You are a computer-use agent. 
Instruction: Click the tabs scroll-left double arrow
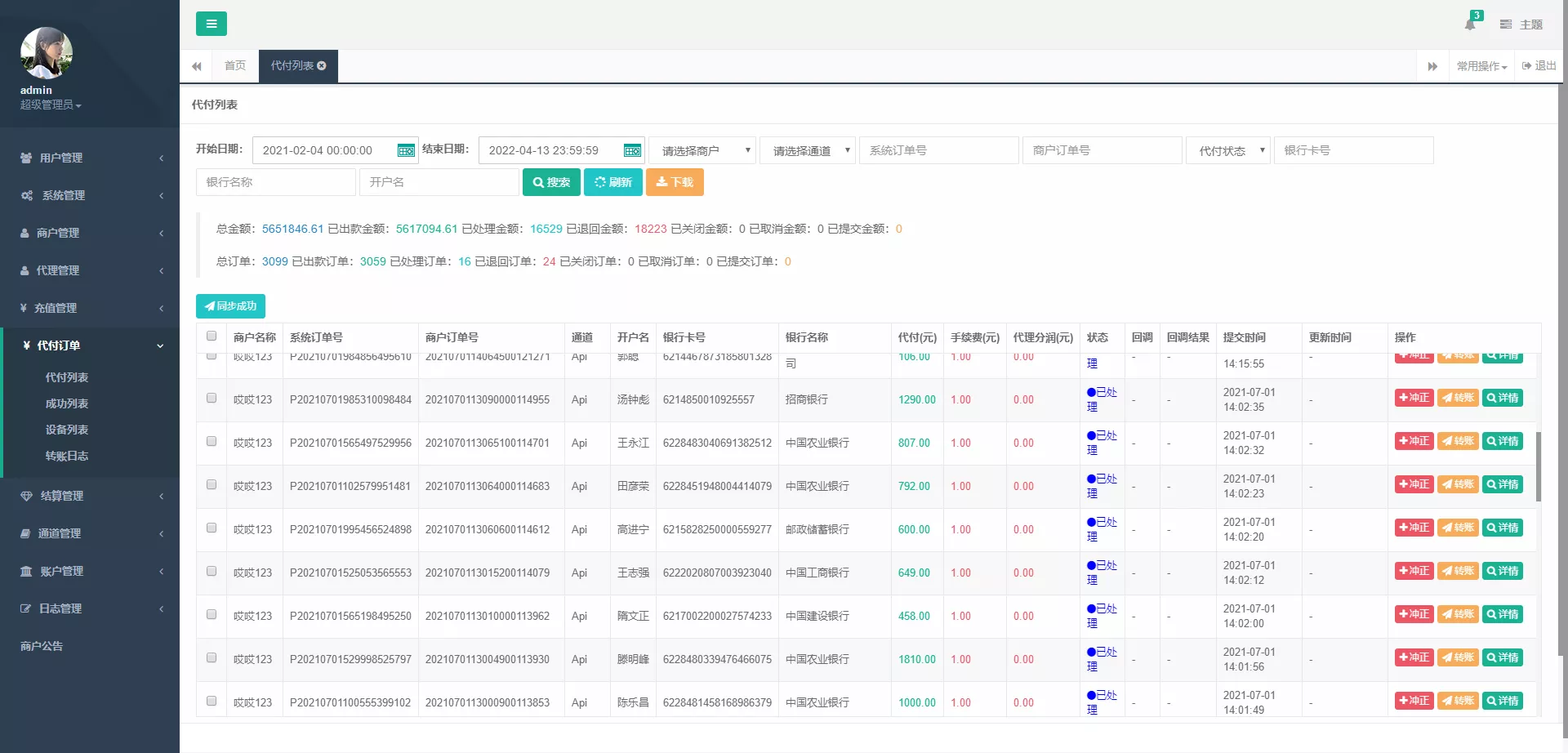pyautogui.click(x=196, y=66)
